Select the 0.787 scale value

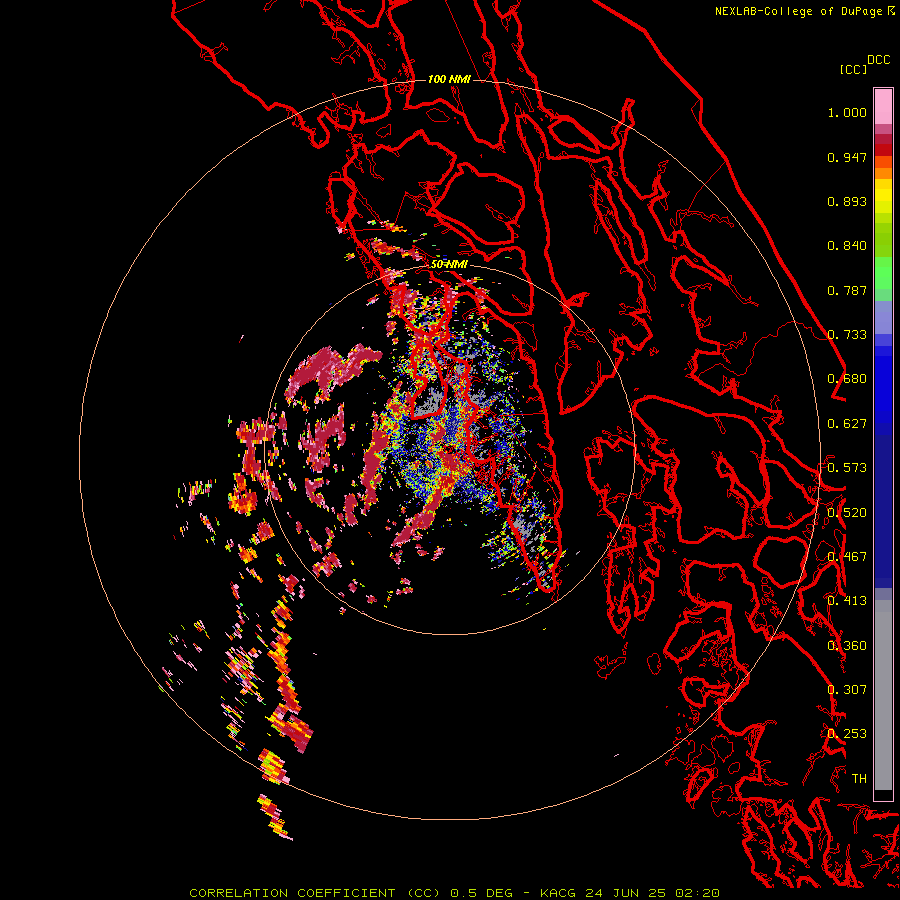847,290
